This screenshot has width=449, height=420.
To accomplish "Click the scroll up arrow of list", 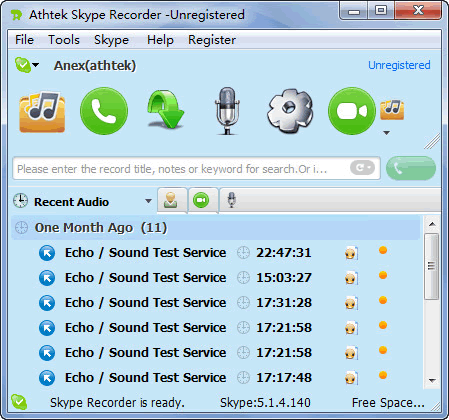I will click(432, 224).
